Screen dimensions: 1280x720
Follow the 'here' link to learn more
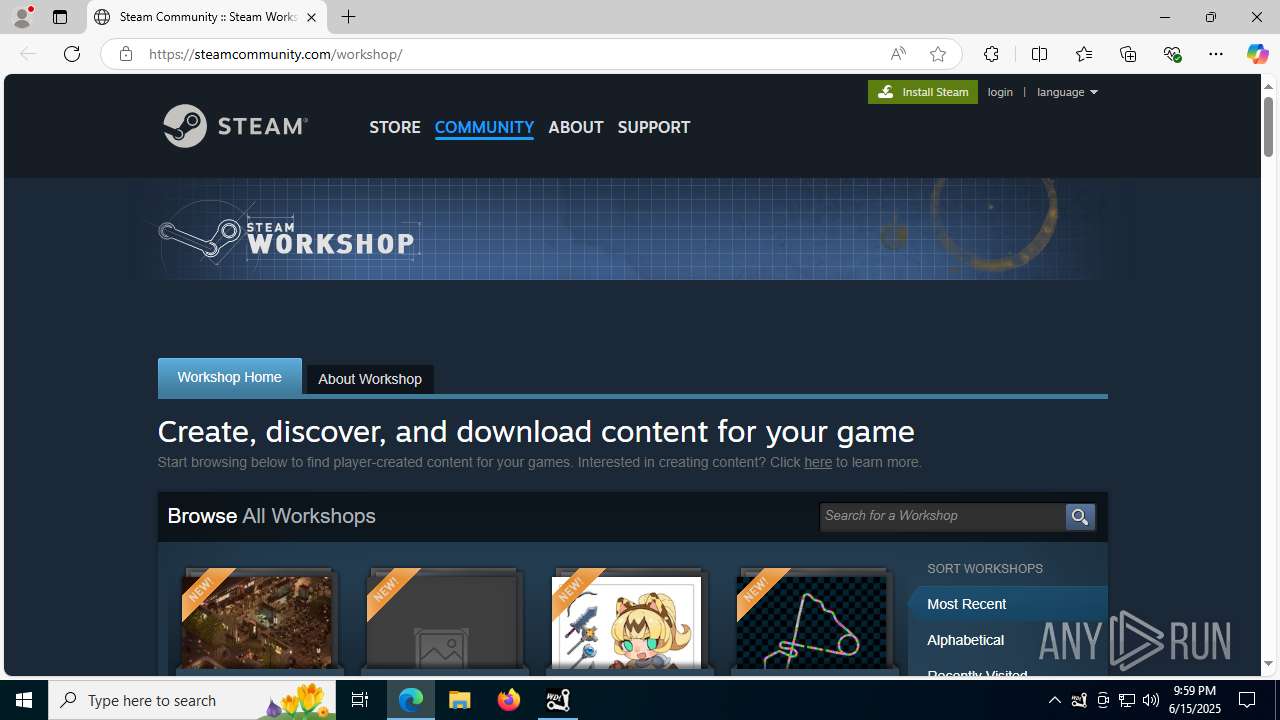click(x=818, y=462)
